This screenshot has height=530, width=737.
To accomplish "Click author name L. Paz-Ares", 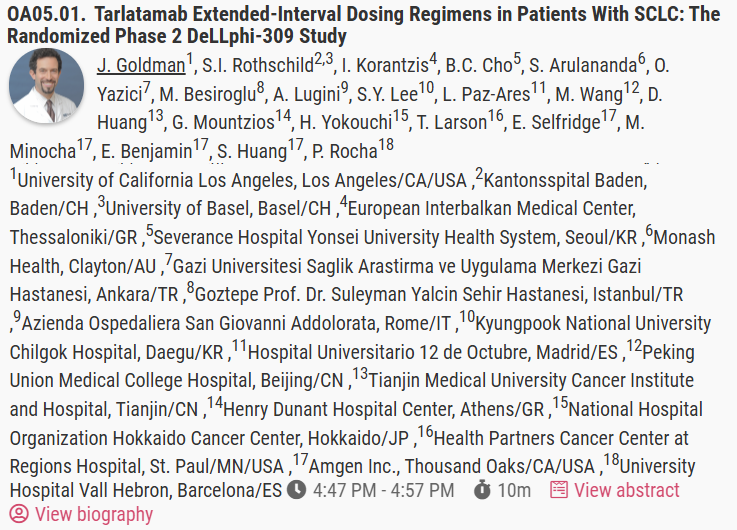I will (x=486, y=94).
